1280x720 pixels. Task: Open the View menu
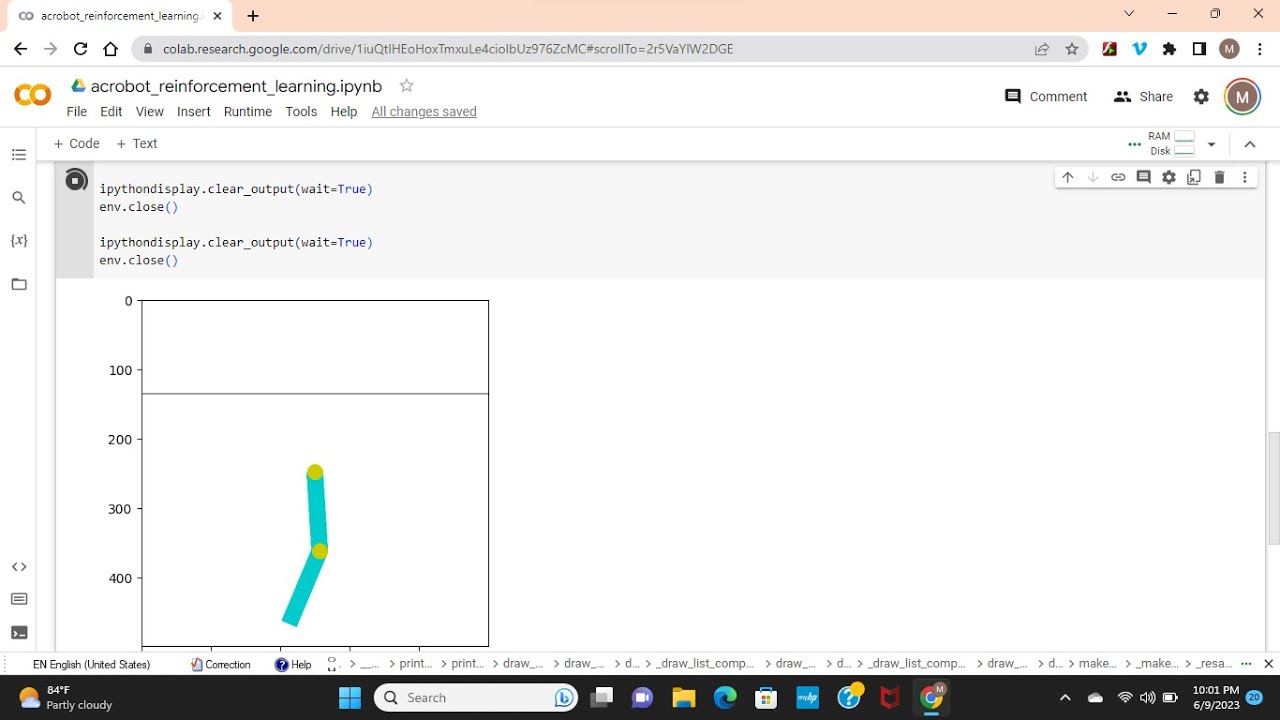pos(150,112)
